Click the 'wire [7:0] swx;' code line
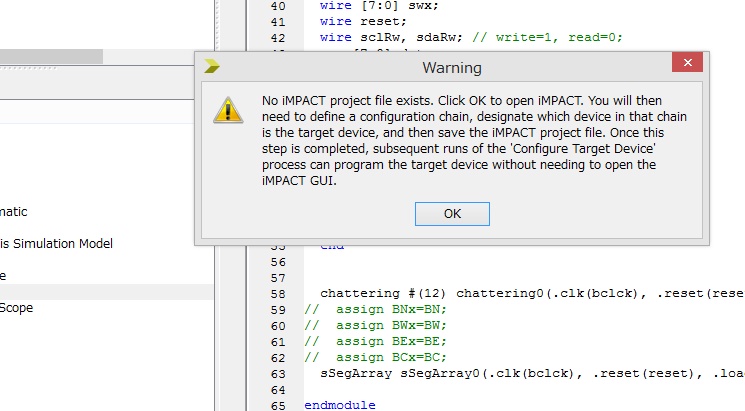 [x=366, y=5]
